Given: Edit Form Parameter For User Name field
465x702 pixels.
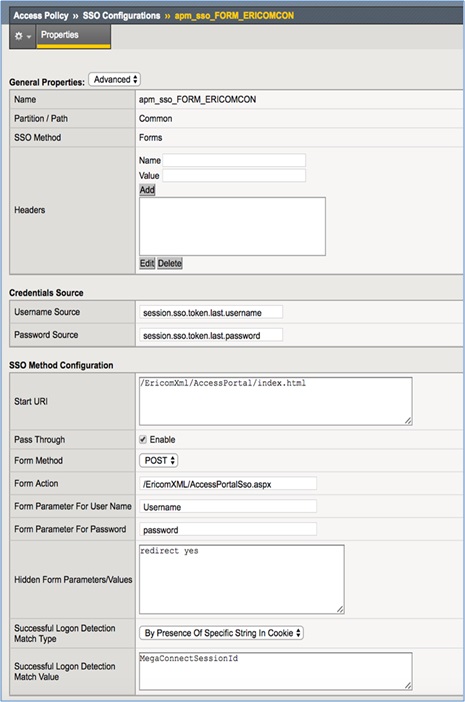Looking at the screenshot, I should (x=228, y=507).
